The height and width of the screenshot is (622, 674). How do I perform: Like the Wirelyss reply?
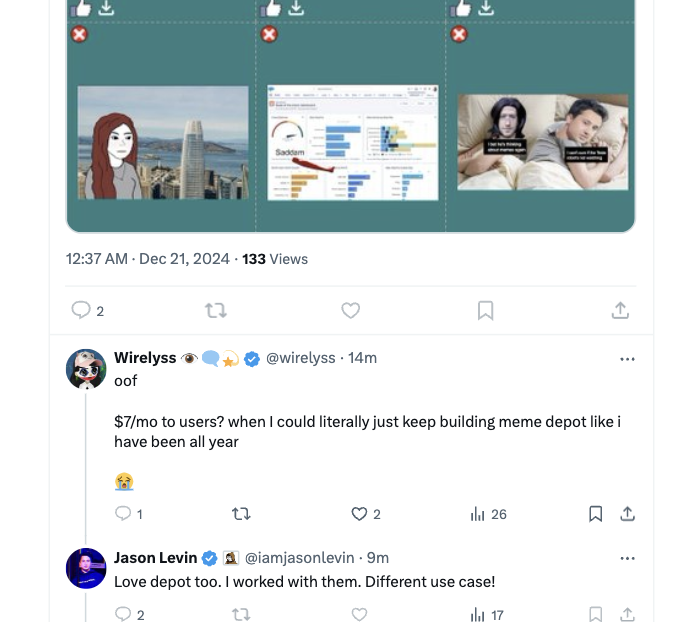[x=360, y=514]
